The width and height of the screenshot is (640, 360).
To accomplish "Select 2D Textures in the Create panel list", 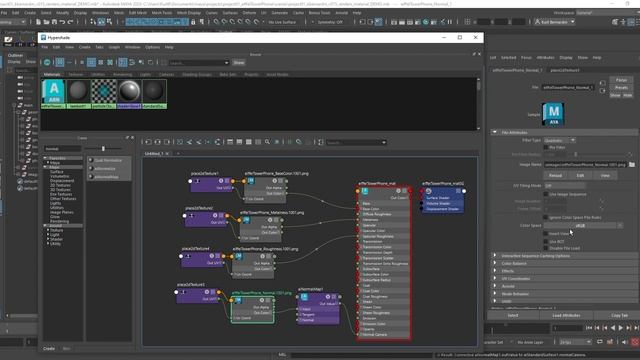I will pyautogui.click(x=60, y=185).
